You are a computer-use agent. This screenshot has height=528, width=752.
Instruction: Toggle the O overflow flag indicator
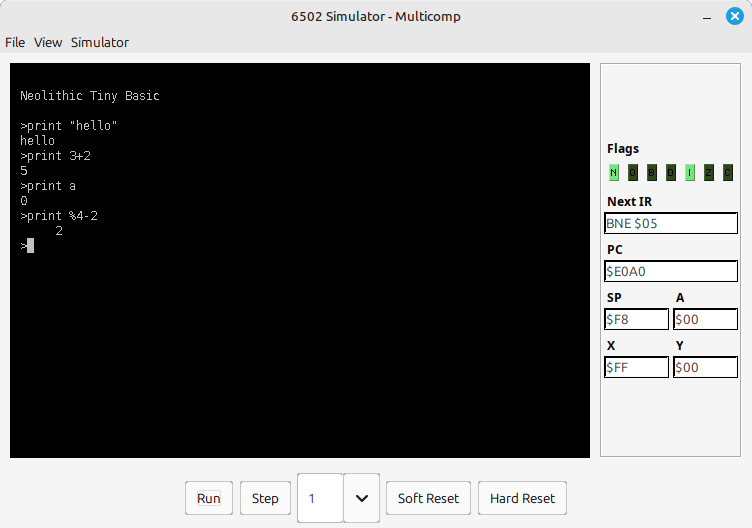pos(632,173)
